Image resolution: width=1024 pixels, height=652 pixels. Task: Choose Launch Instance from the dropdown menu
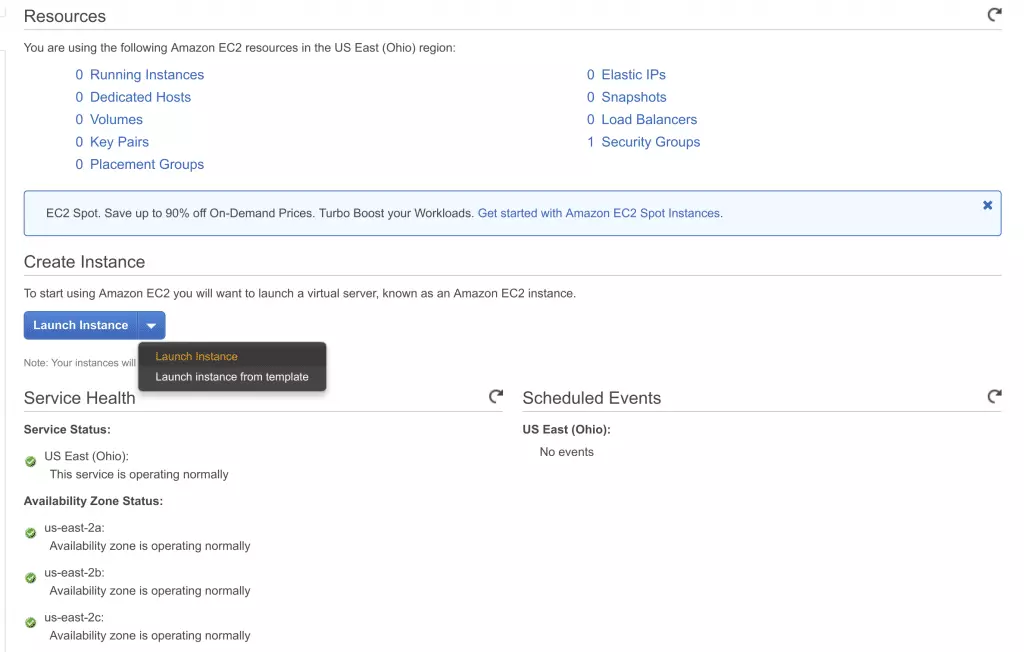(197, 356)
